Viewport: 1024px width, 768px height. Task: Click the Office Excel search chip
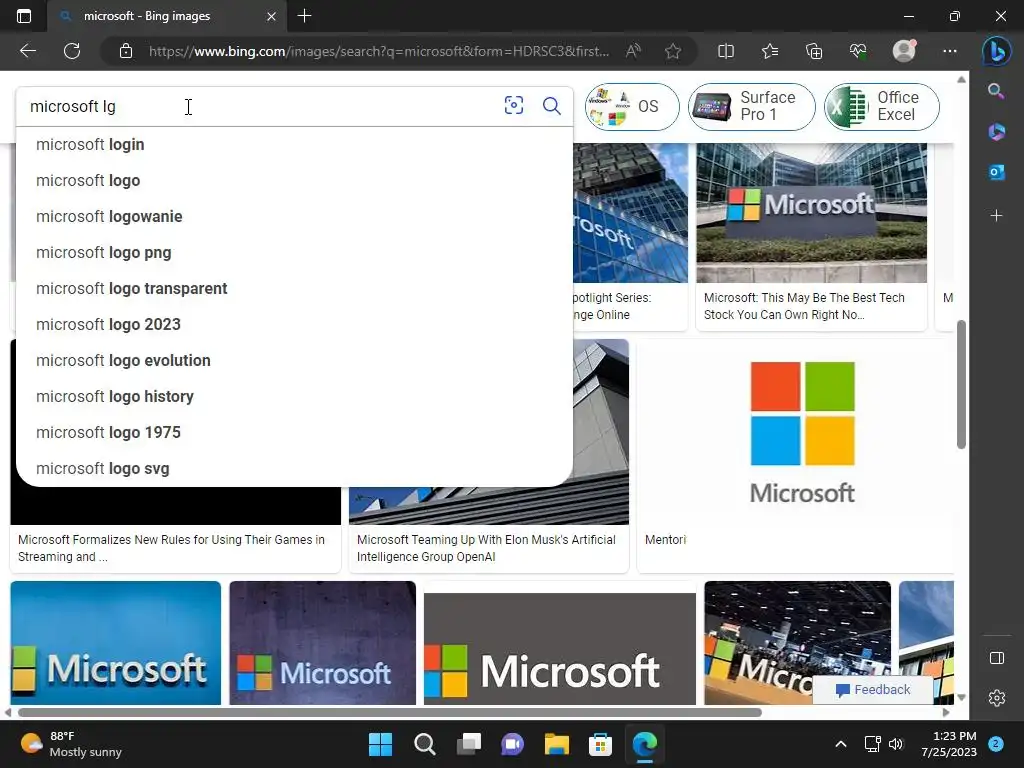coord(882,106)
